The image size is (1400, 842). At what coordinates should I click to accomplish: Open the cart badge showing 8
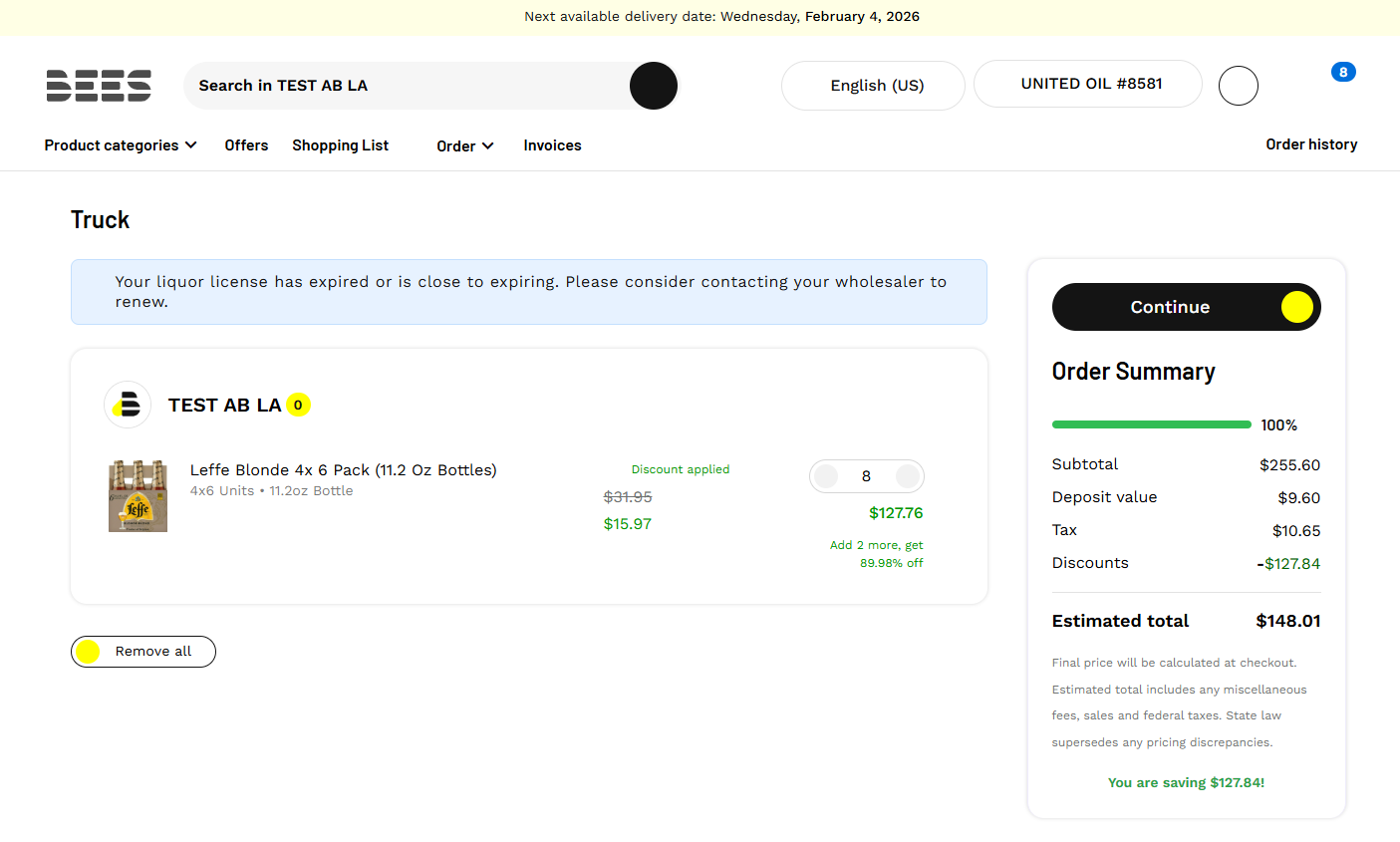pyautogui.click(x=1343, y=72)
